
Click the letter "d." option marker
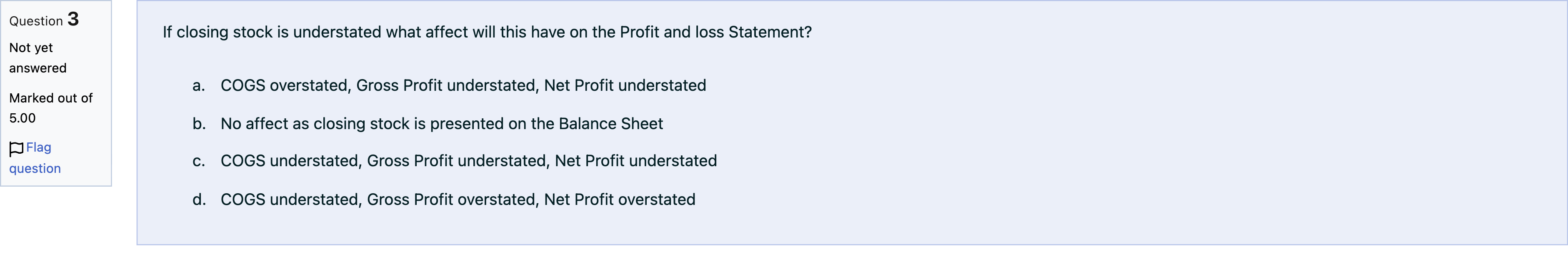click(x=199, y=200)
